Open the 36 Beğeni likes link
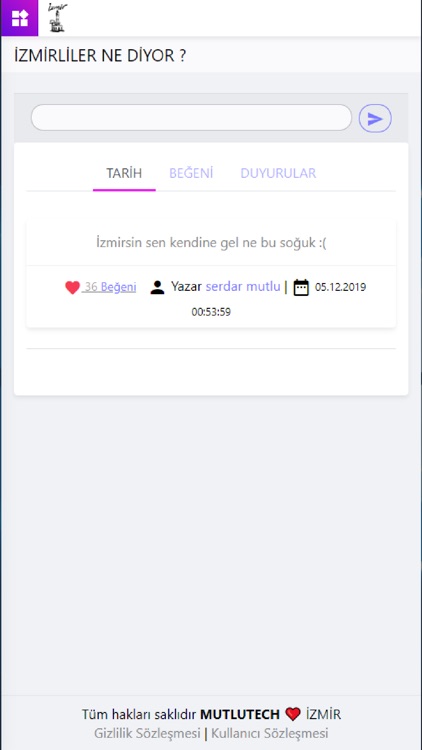422x750 pixels. [110, 287]
